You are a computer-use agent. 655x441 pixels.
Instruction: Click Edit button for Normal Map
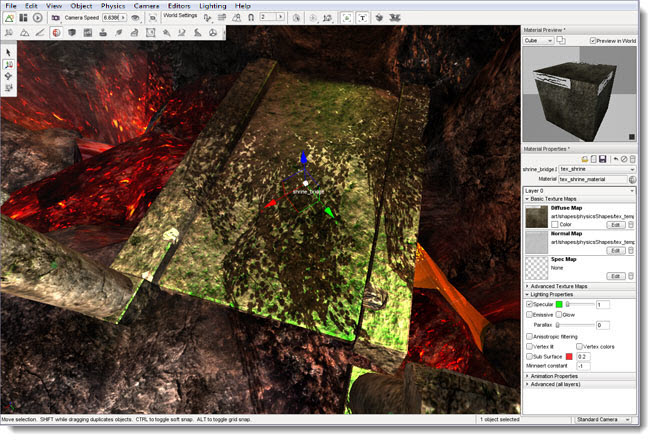616,250
